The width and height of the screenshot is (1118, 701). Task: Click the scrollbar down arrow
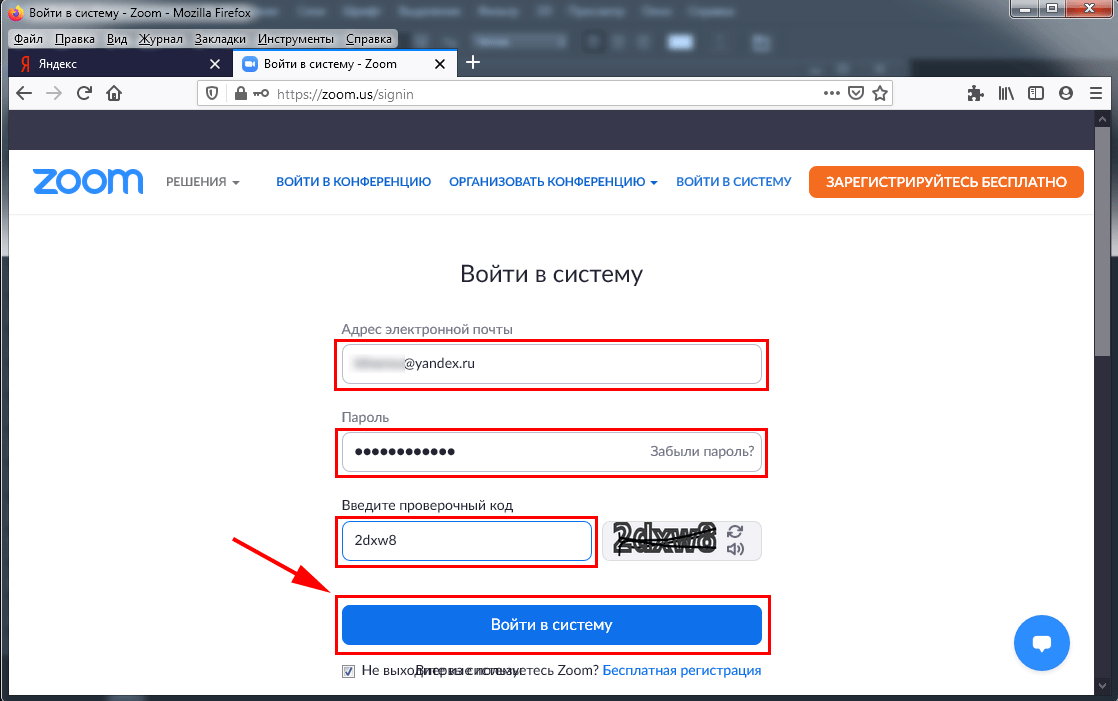click(x=1102, y=687)
